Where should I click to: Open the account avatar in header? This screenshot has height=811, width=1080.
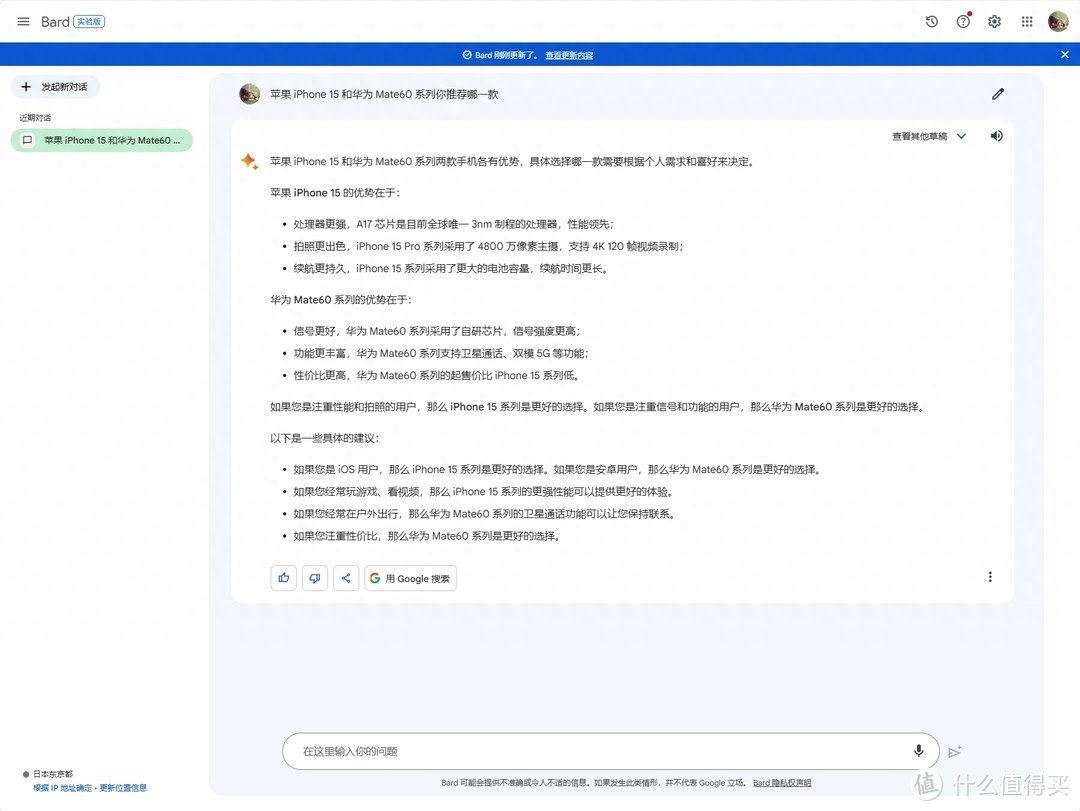tap(1058, 21)
